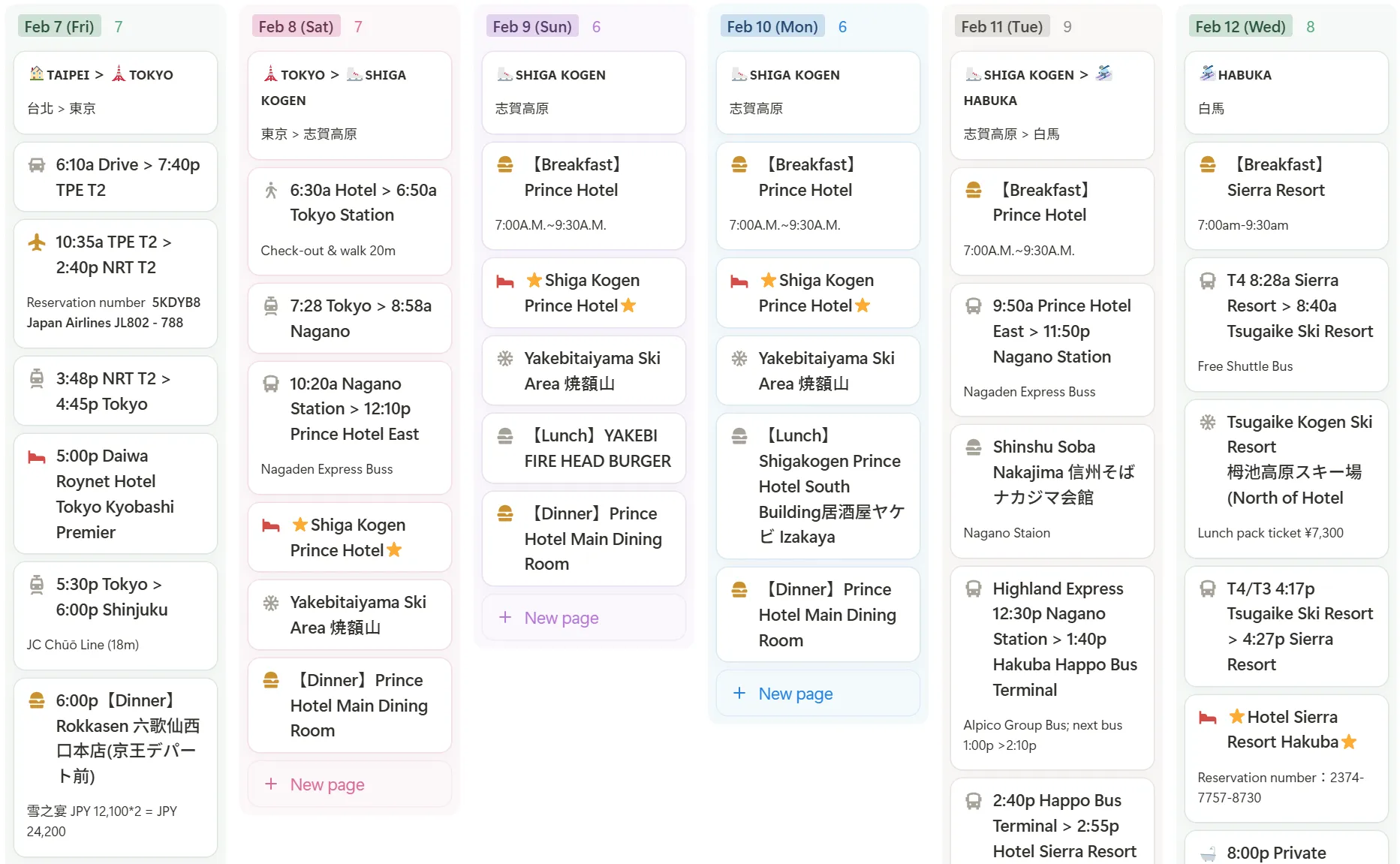Viewport: 1400px width, 864px height.
Task: Open the 6:00p Dinner Rokkasen card
Action: [x=116, y=766]
